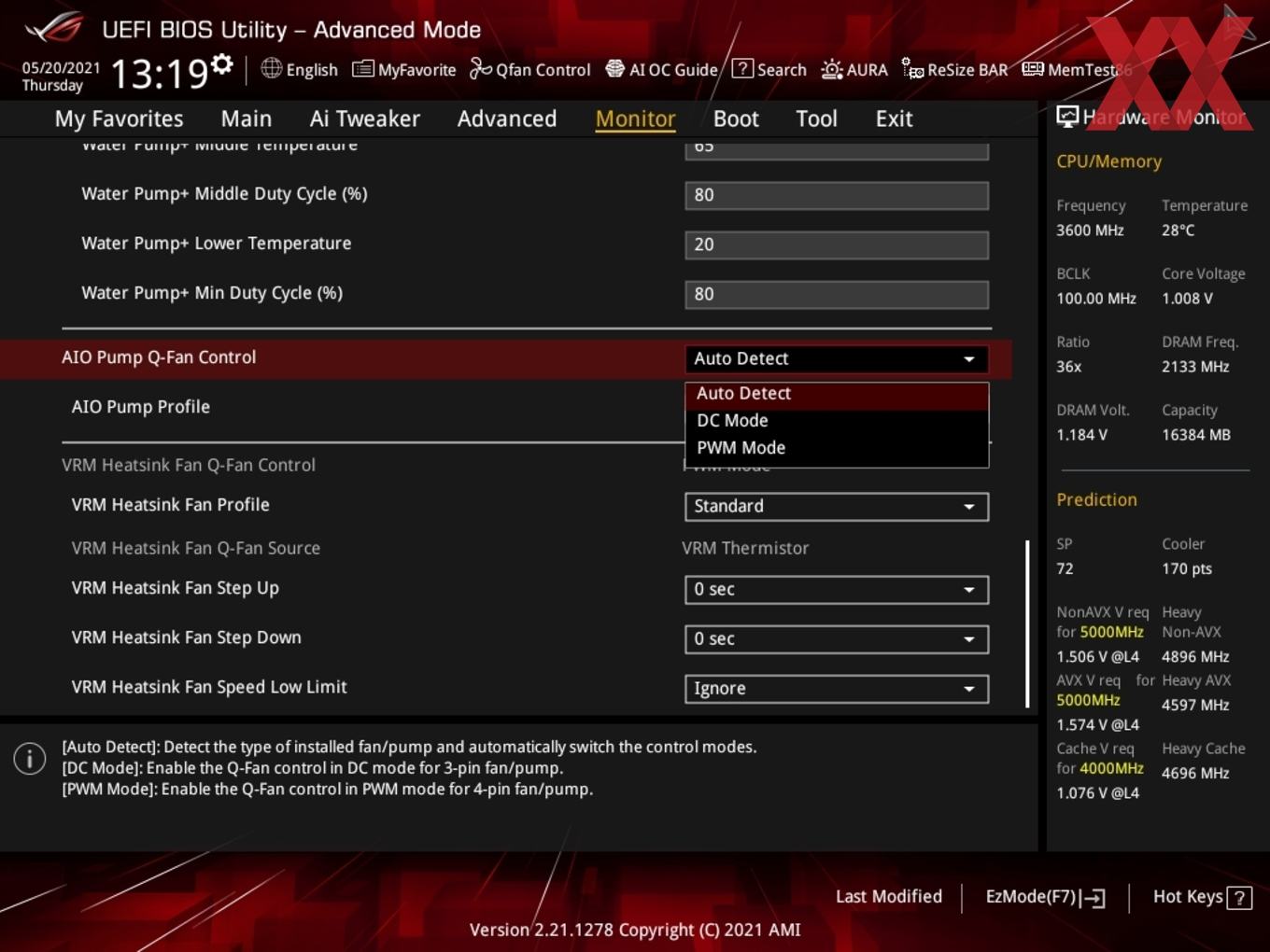Click VRM Heatsink Fan Q-Fan Source label
Viewport: 1270px width, 952px height.
196,548
